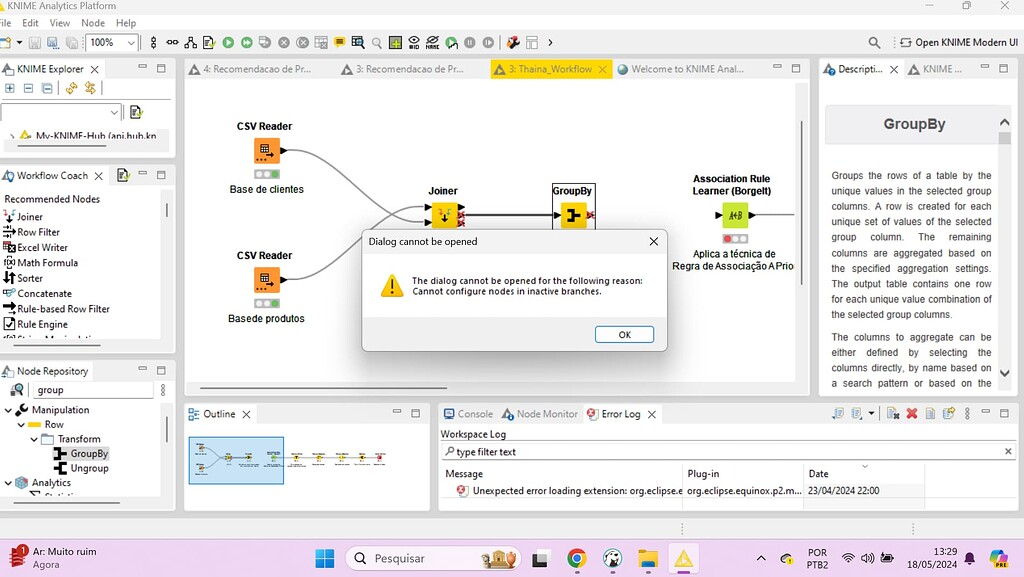Click Export Log icon in Error Log
1024x577 pixels.
(x=838, y=413)
